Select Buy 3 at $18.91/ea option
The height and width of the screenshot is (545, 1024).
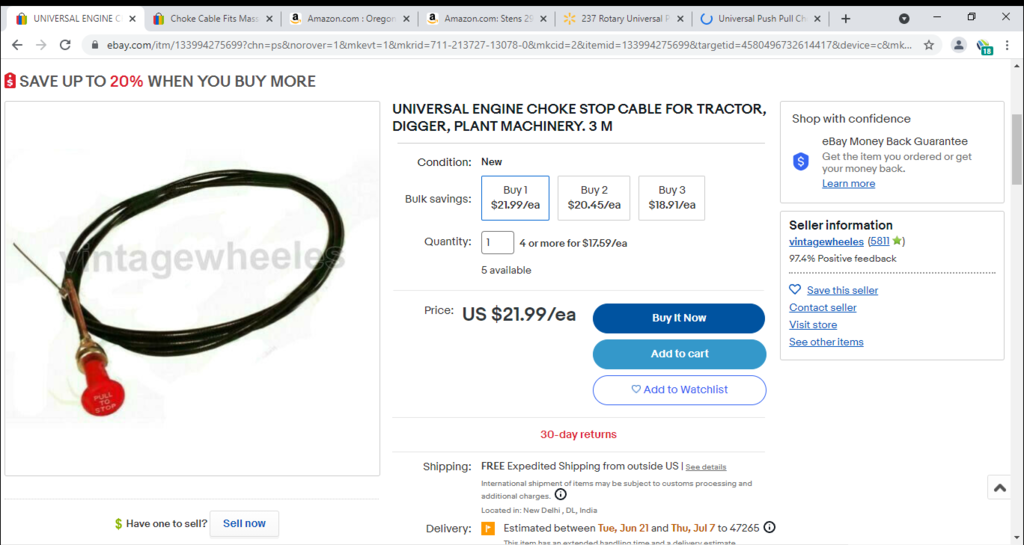tap(671, 198)
